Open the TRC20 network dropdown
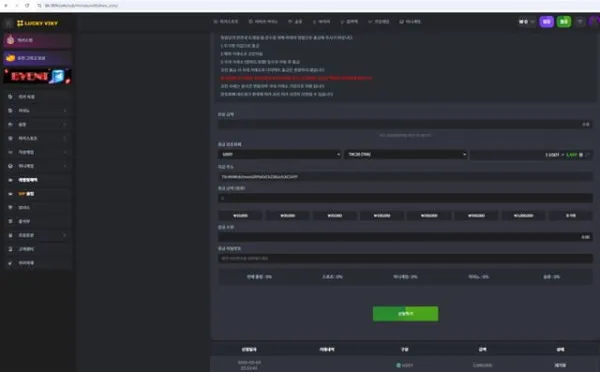Image resolution: width=600 pixels, height=372 pixels. 405,154
